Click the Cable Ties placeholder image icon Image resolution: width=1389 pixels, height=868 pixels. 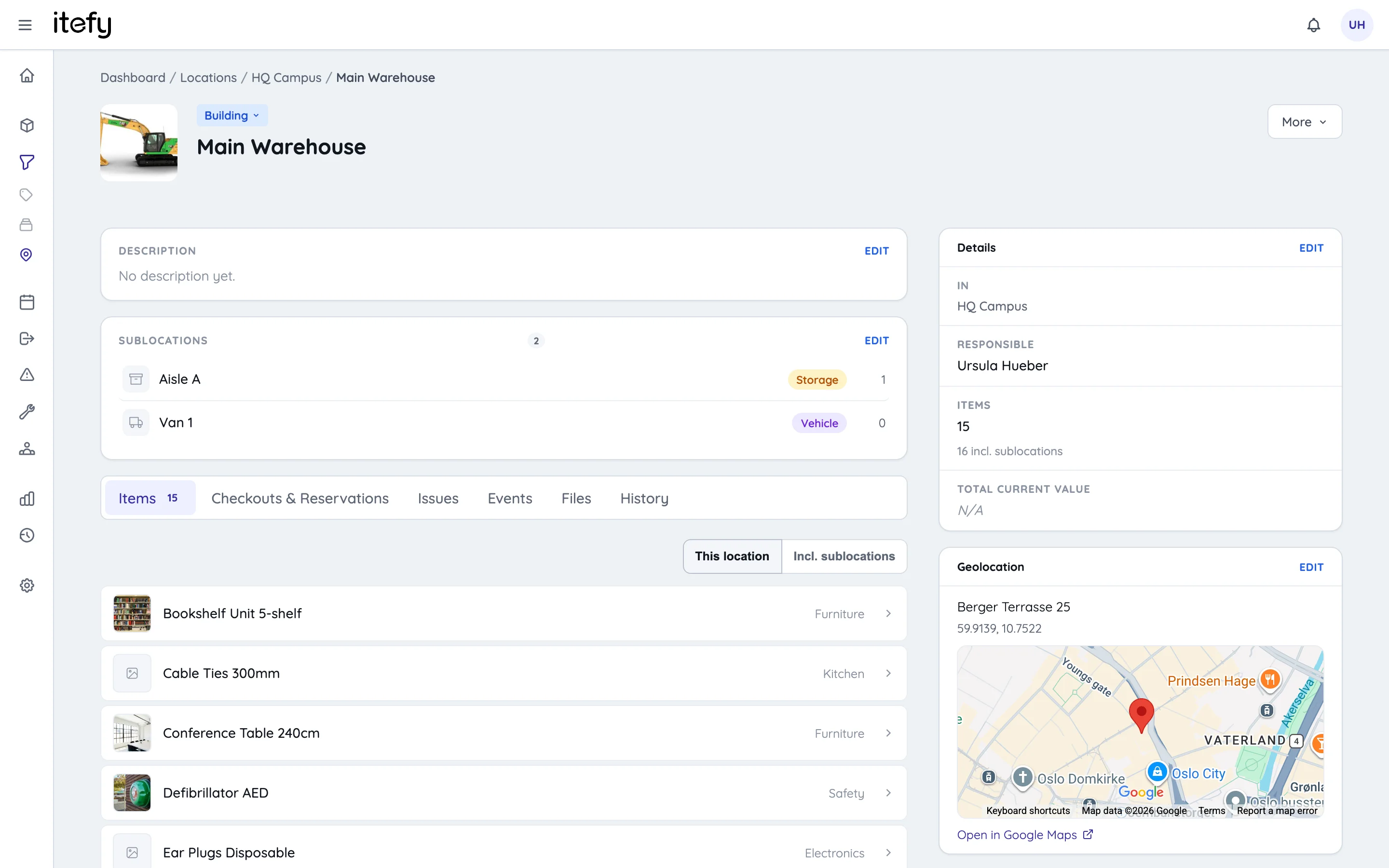tap(132, 673)
